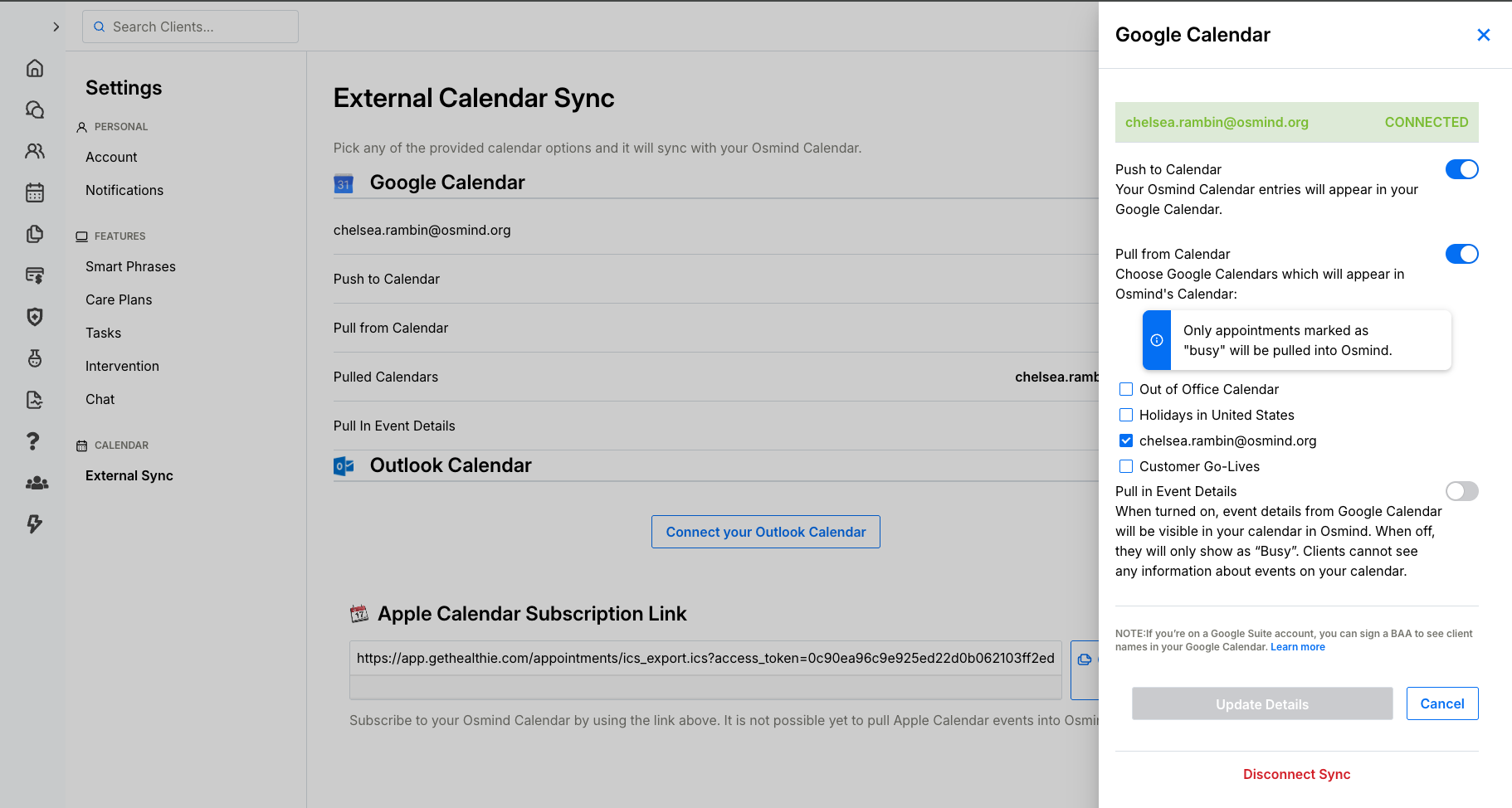Click Connect your Outlook Calendar button
Image resolution: width=1512 pixels, height=808 pixels.
coord(766,532)
